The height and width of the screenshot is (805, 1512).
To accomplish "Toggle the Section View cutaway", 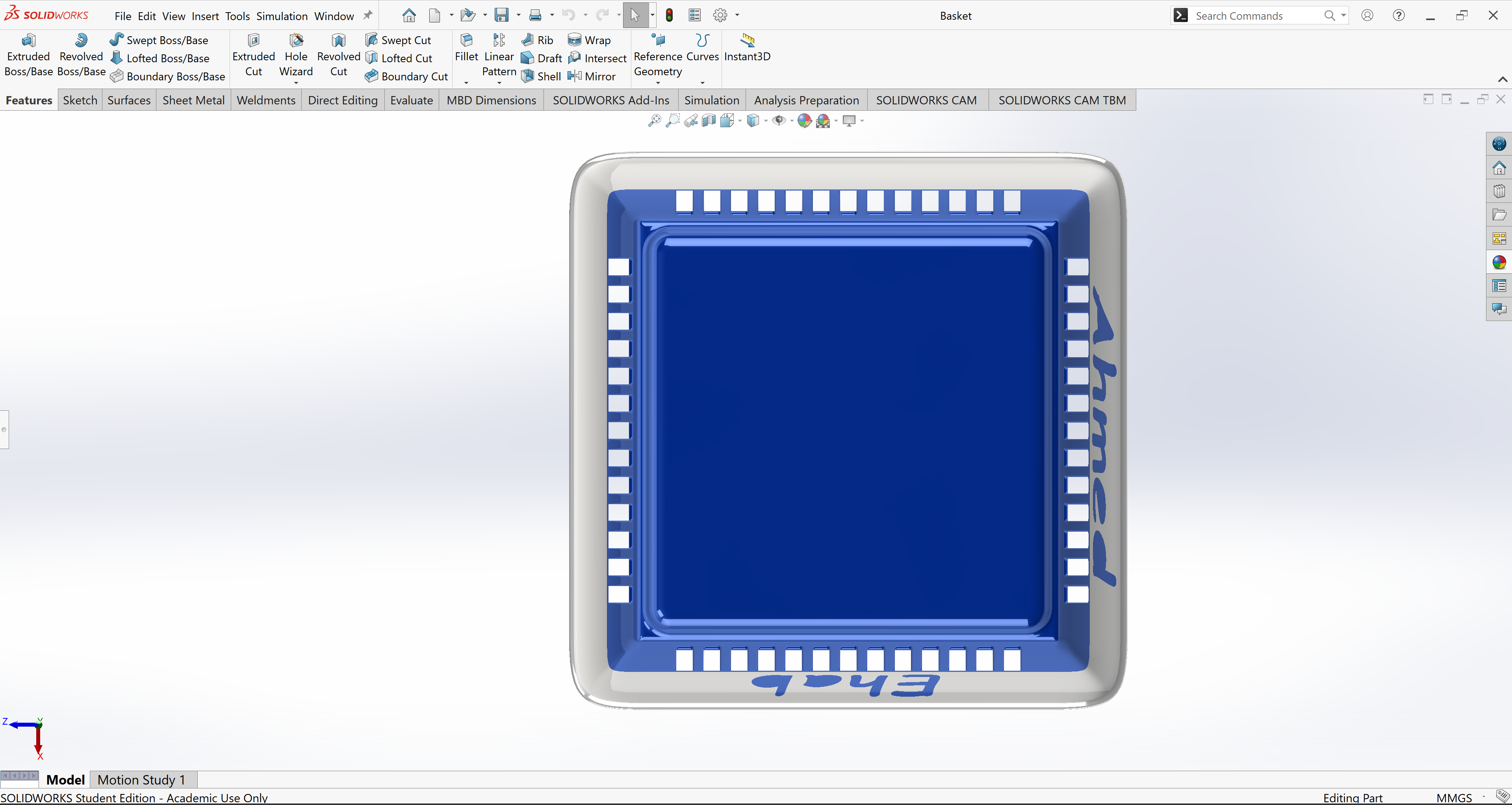I will (x=709, y=120).
